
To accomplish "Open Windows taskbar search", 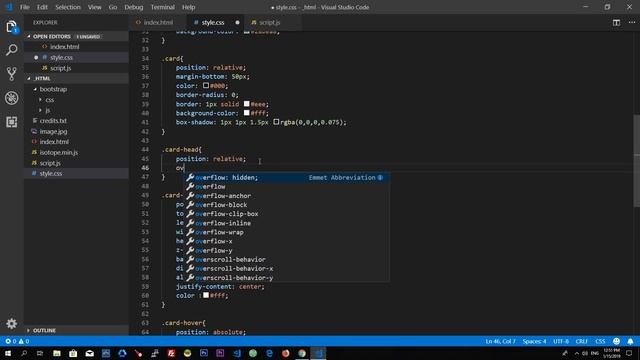I will (x=24, y=353).
